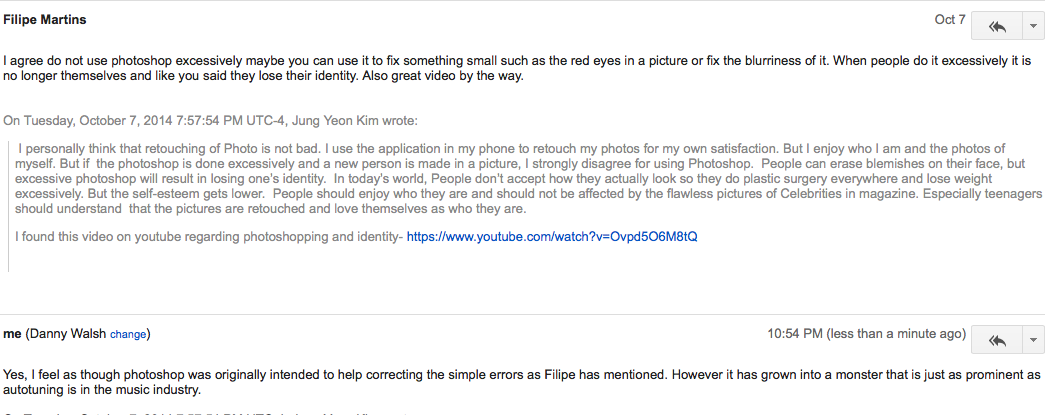
Task: Click reply-all icon on Danny Walsh's message
Action: (996, 340)
